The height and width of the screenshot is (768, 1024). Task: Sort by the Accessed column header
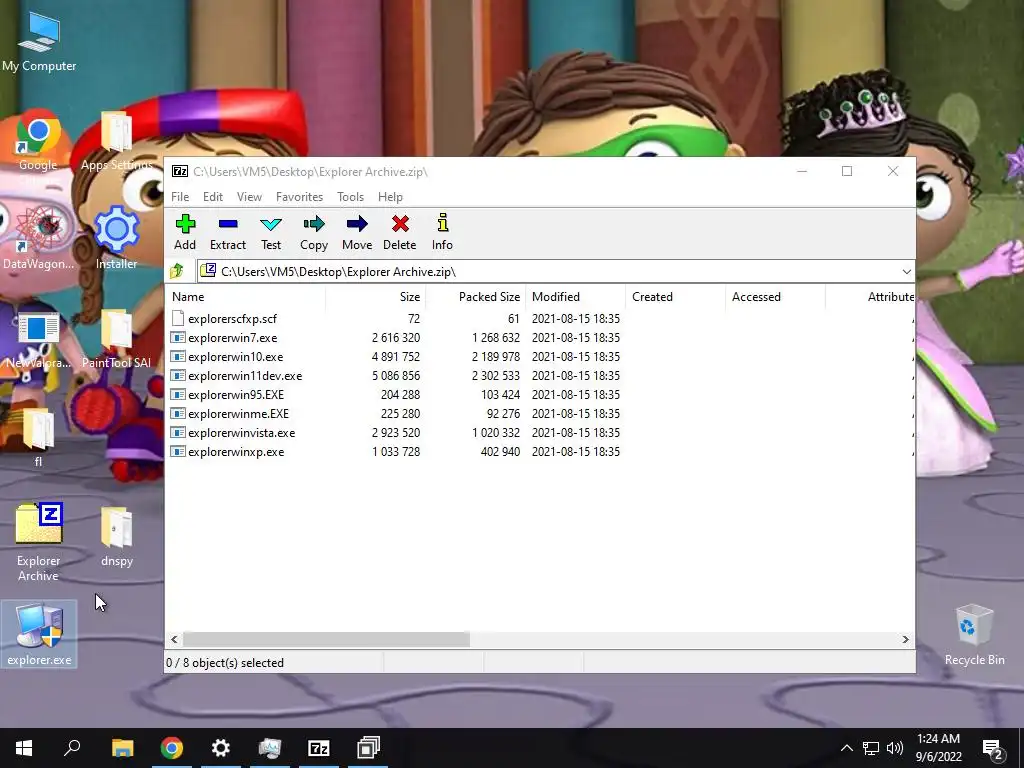[775, 296]
